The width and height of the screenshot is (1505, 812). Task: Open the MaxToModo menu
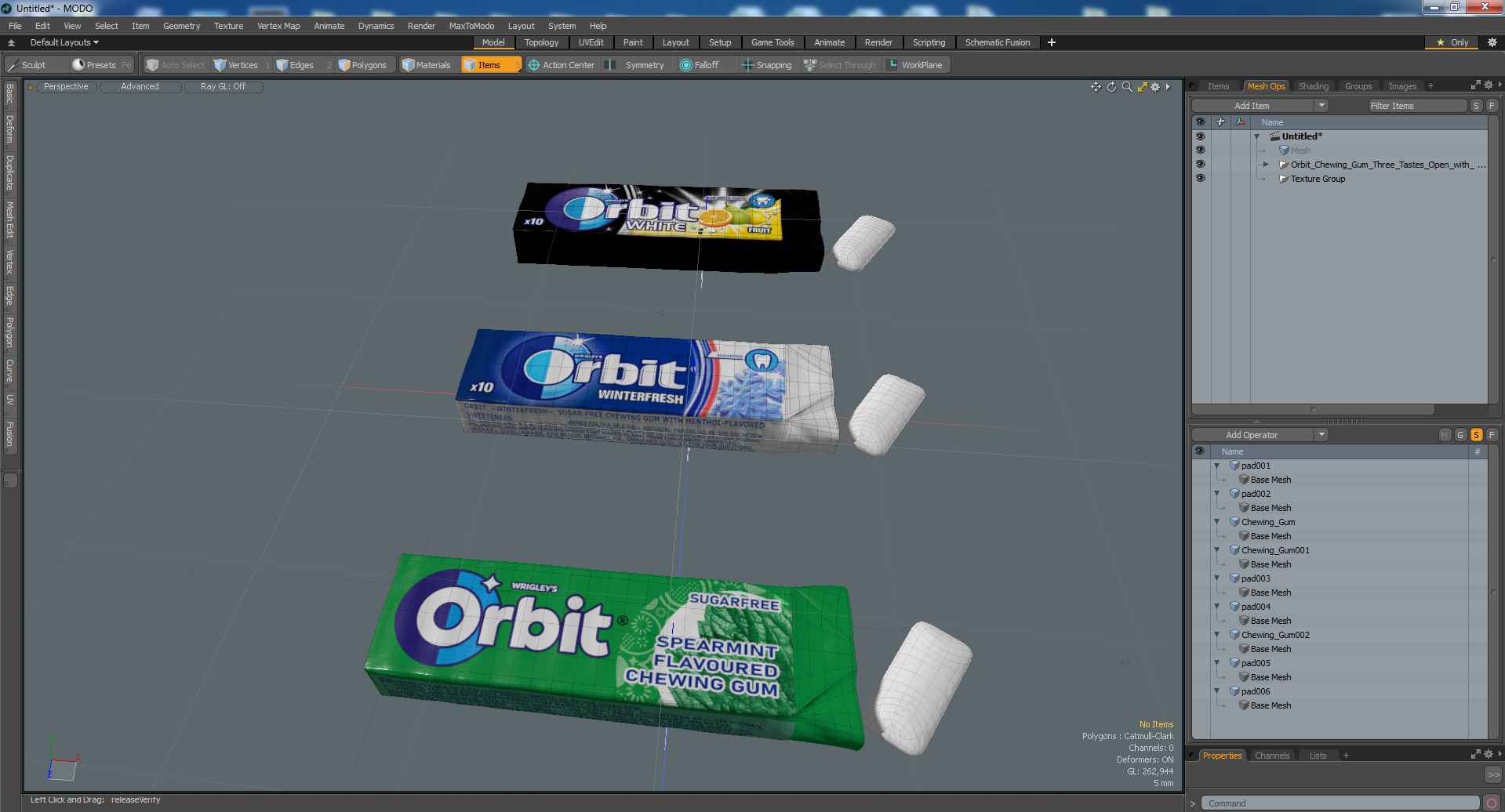(471, 26)
